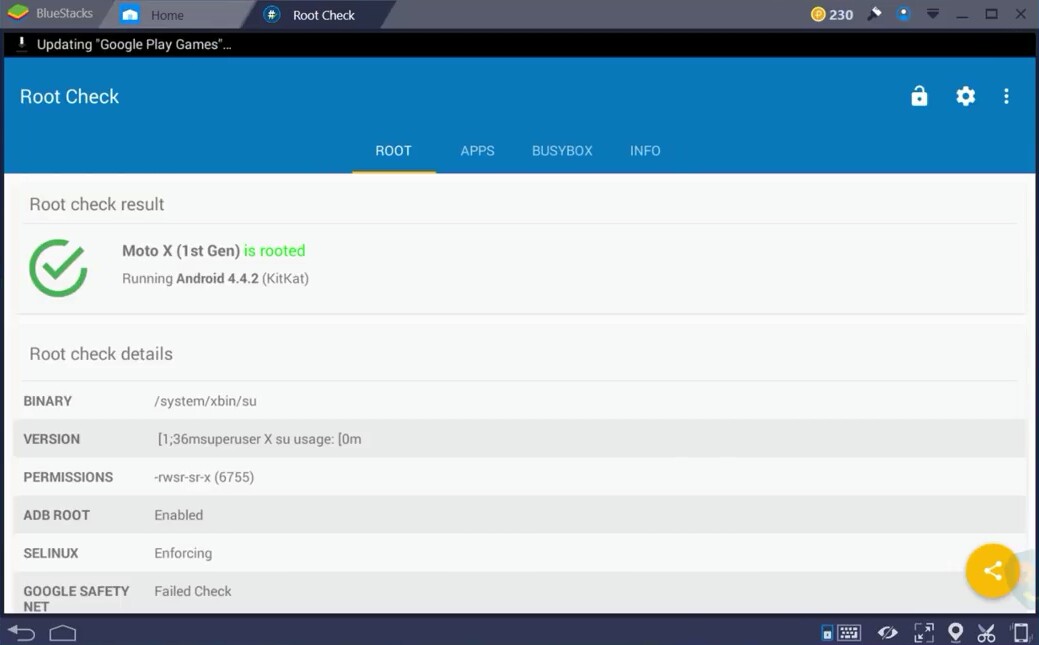This screenshot has height=645, width=1039.
Task: Click the Android home button in bottom bar
Action: pos(63,633)
